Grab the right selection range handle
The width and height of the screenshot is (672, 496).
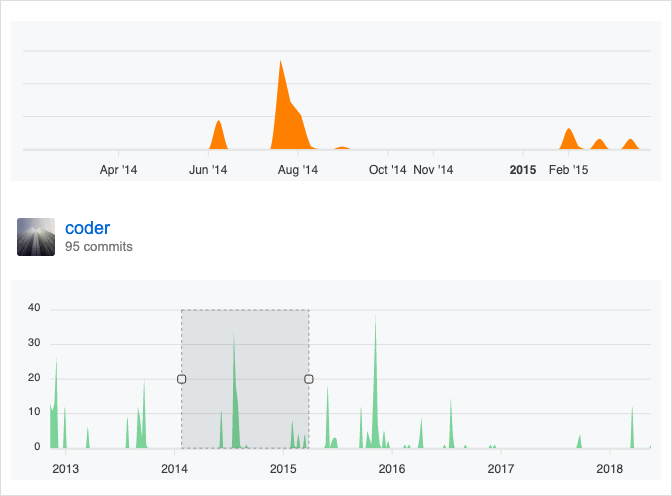click(x=309, y=379)
